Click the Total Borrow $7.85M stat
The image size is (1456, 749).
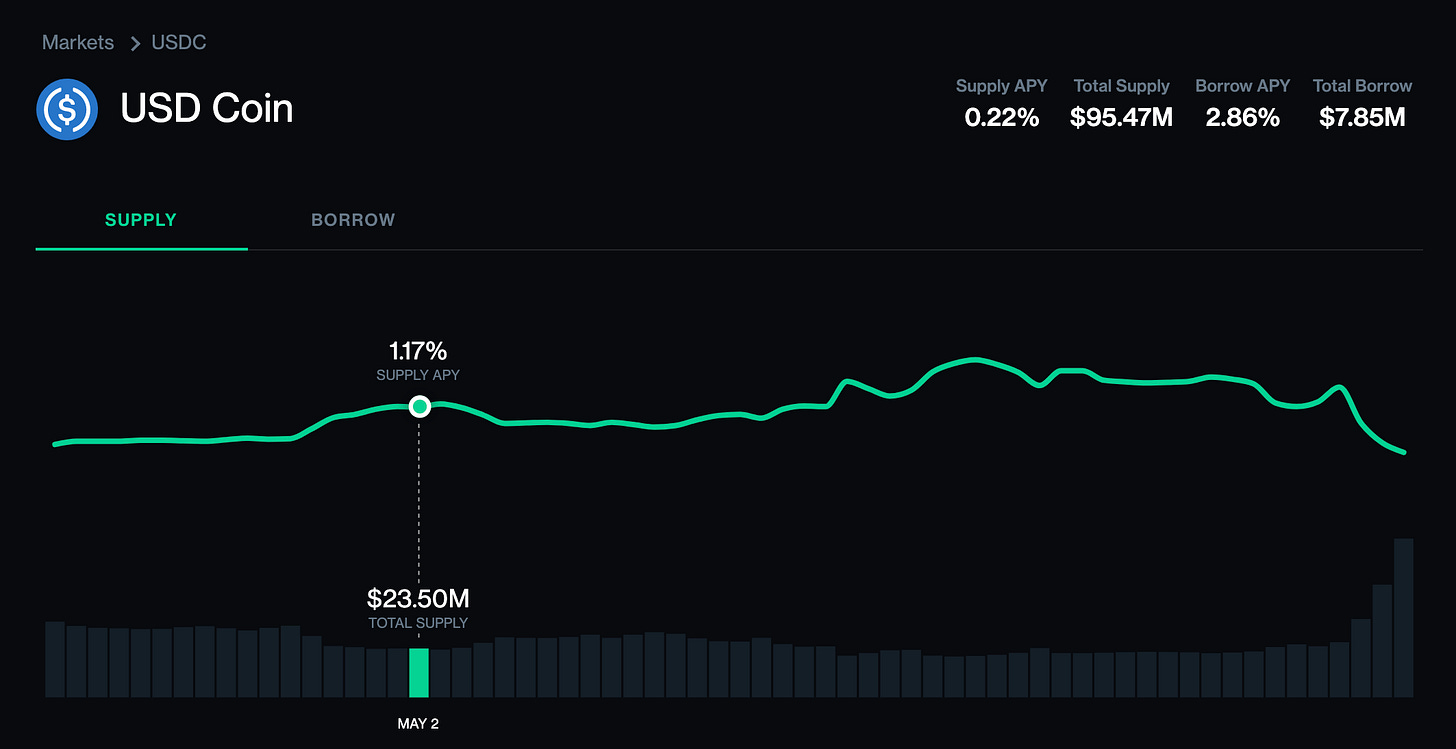[x=1362, y=117]
